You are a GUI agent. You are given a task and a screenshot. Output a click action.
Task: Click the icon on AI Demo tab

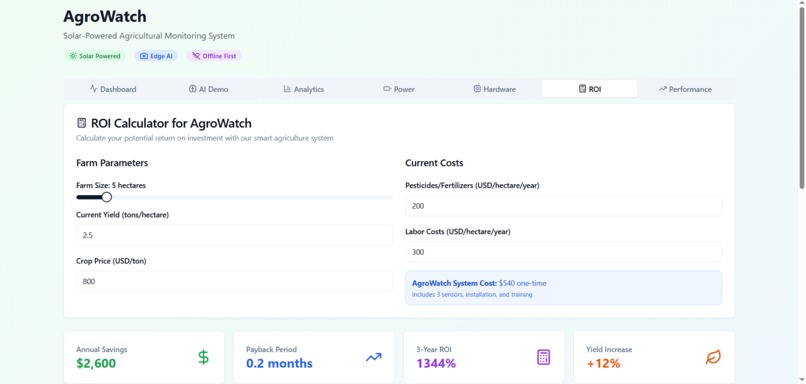pyautogui.click(x=193, y=88)
